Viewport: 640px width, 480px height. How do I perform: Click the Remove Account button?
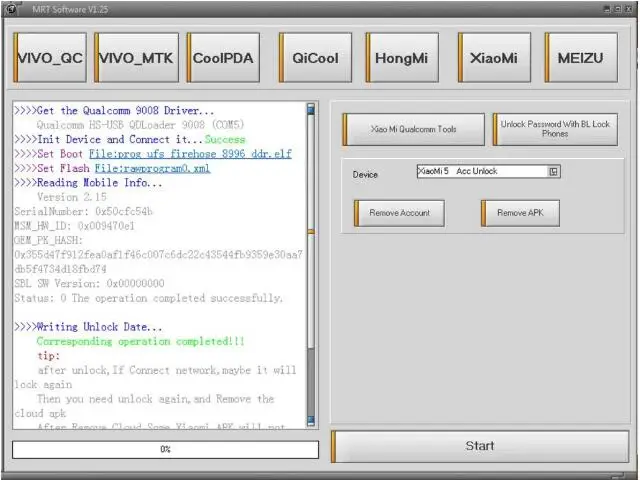399,213
